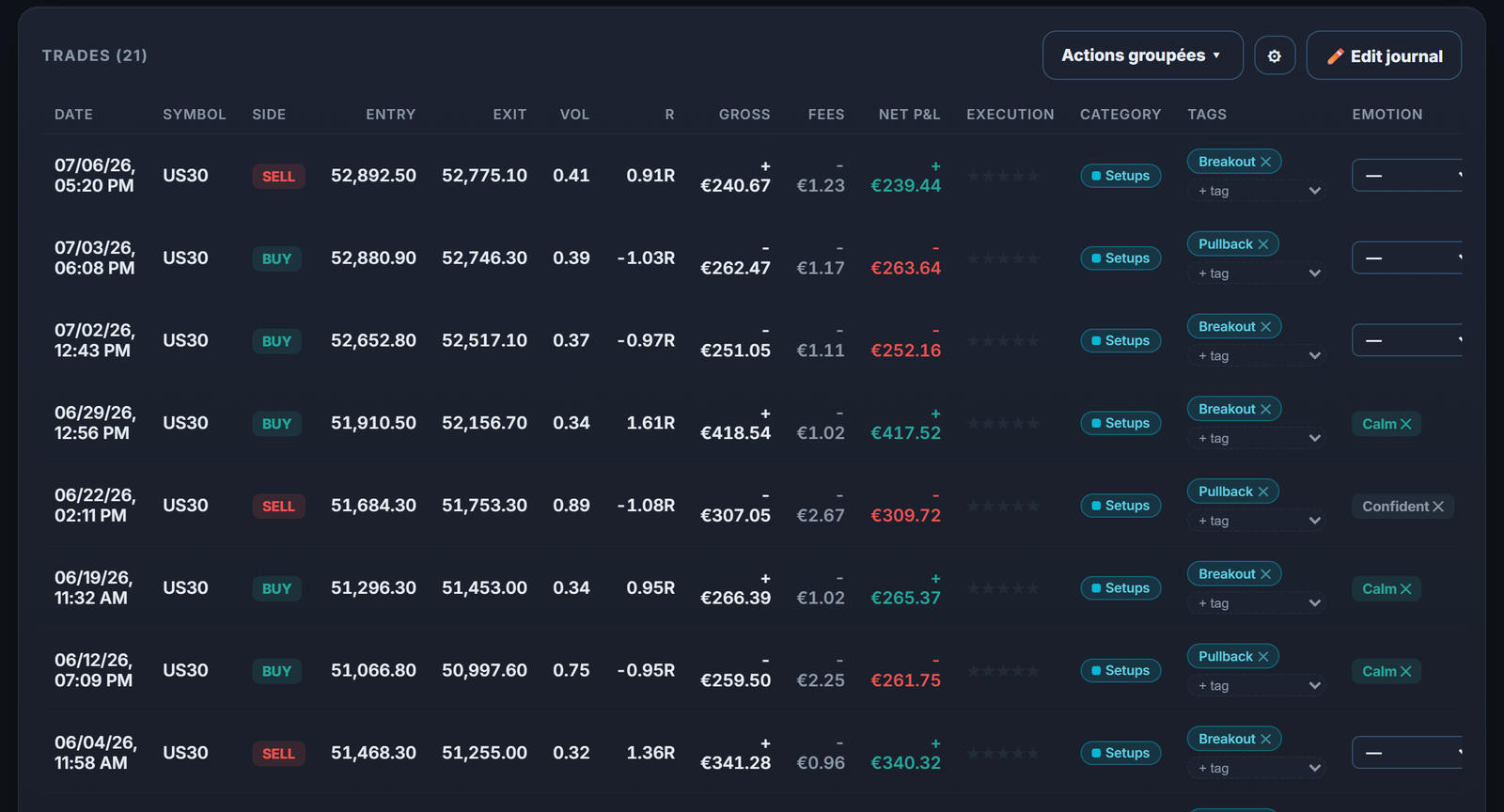
Task: Expand add tag dropdown for 06/29/26 trade
Action: [x=1257, y=438]
